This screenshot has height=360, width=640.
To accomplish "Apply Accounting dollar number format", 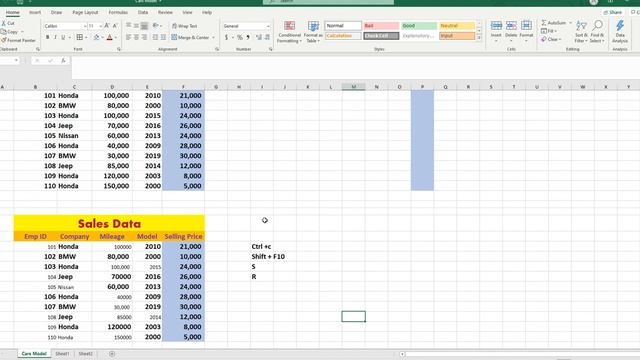I will 226,38.
